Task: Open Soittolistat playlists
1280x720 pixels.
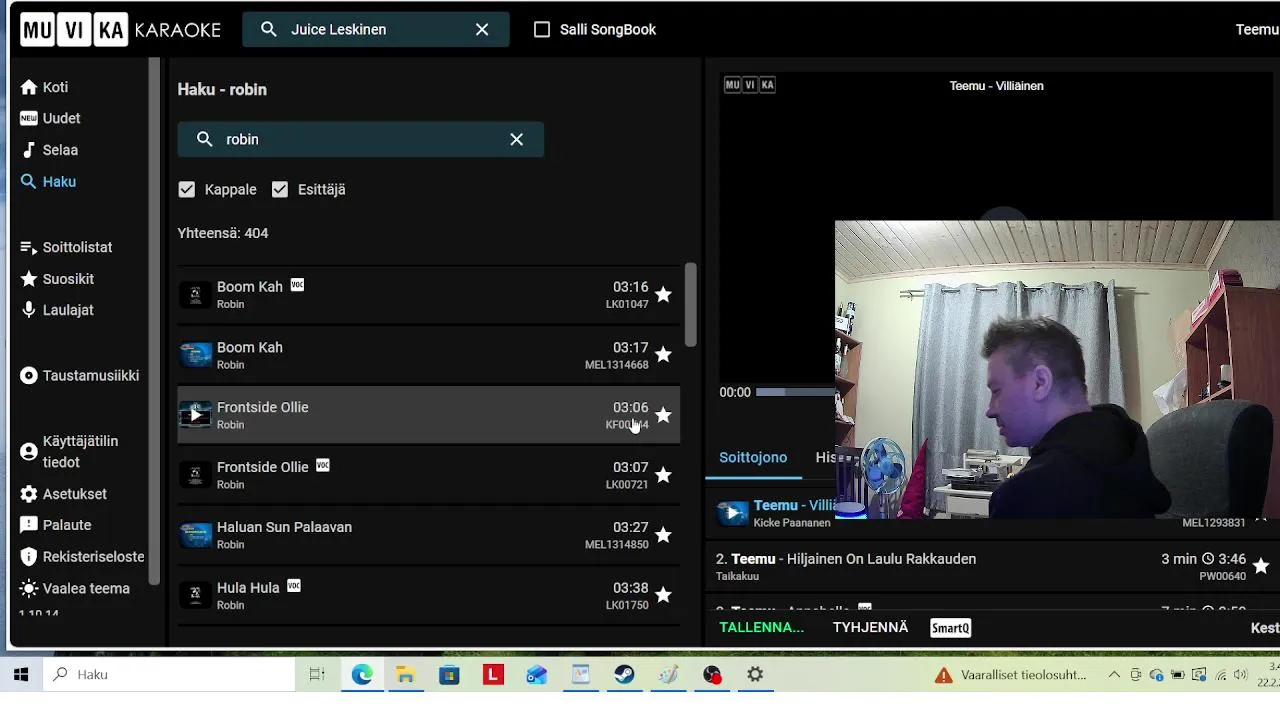Action: click(x=66, y=247)
